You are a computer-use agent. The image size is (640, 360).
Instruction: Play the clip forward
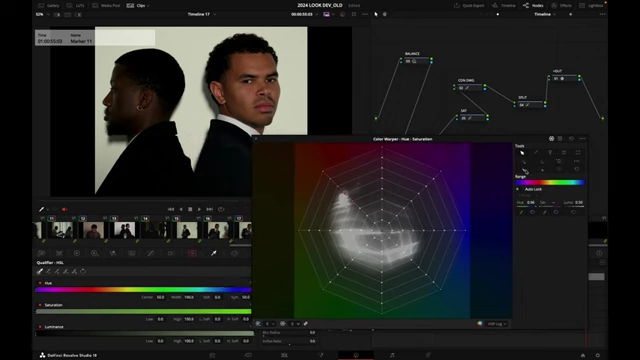click(199, 209)
